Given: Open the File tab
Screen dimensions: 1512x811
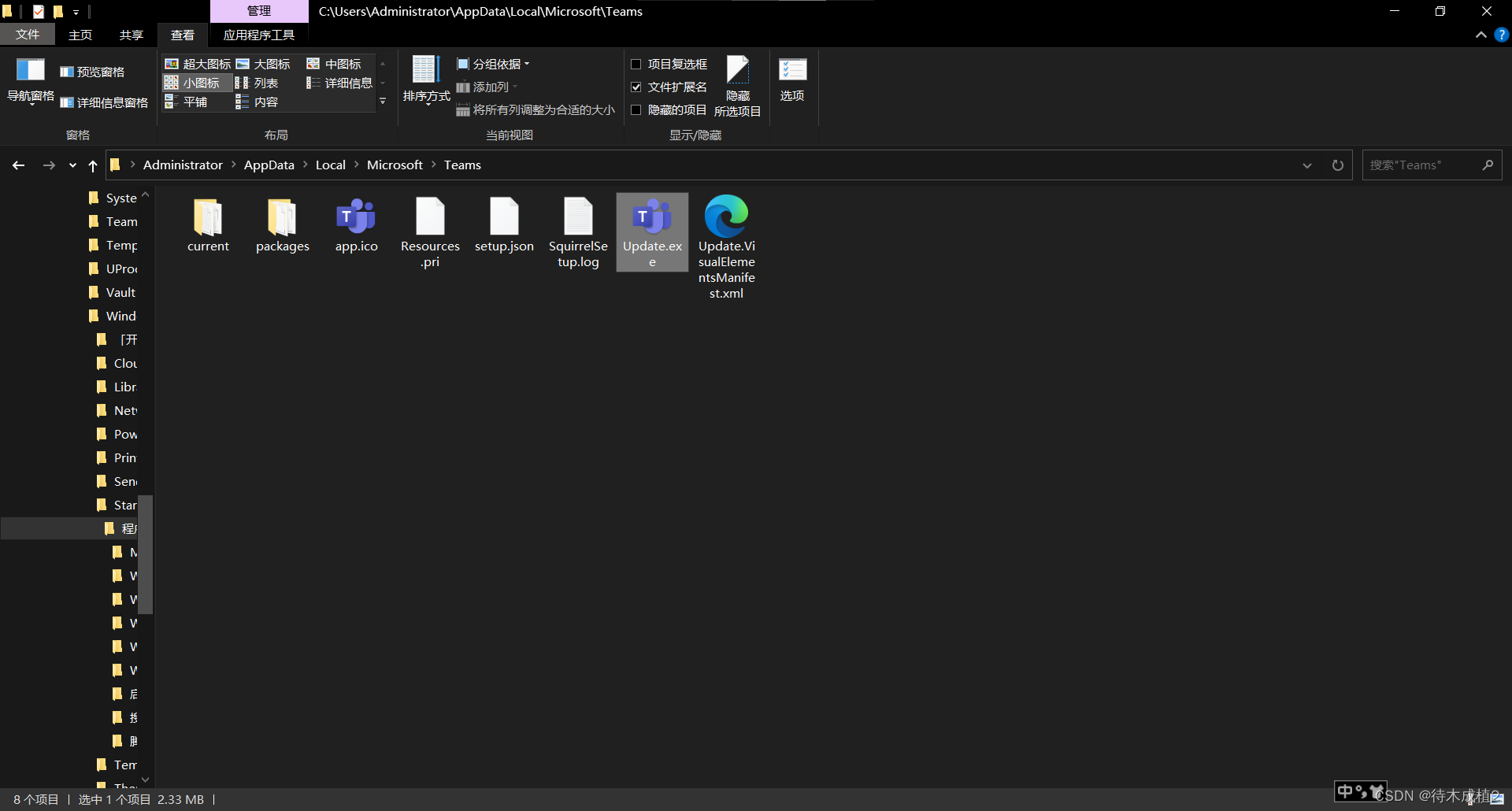Looking at the screenshot, I should 28,35.
